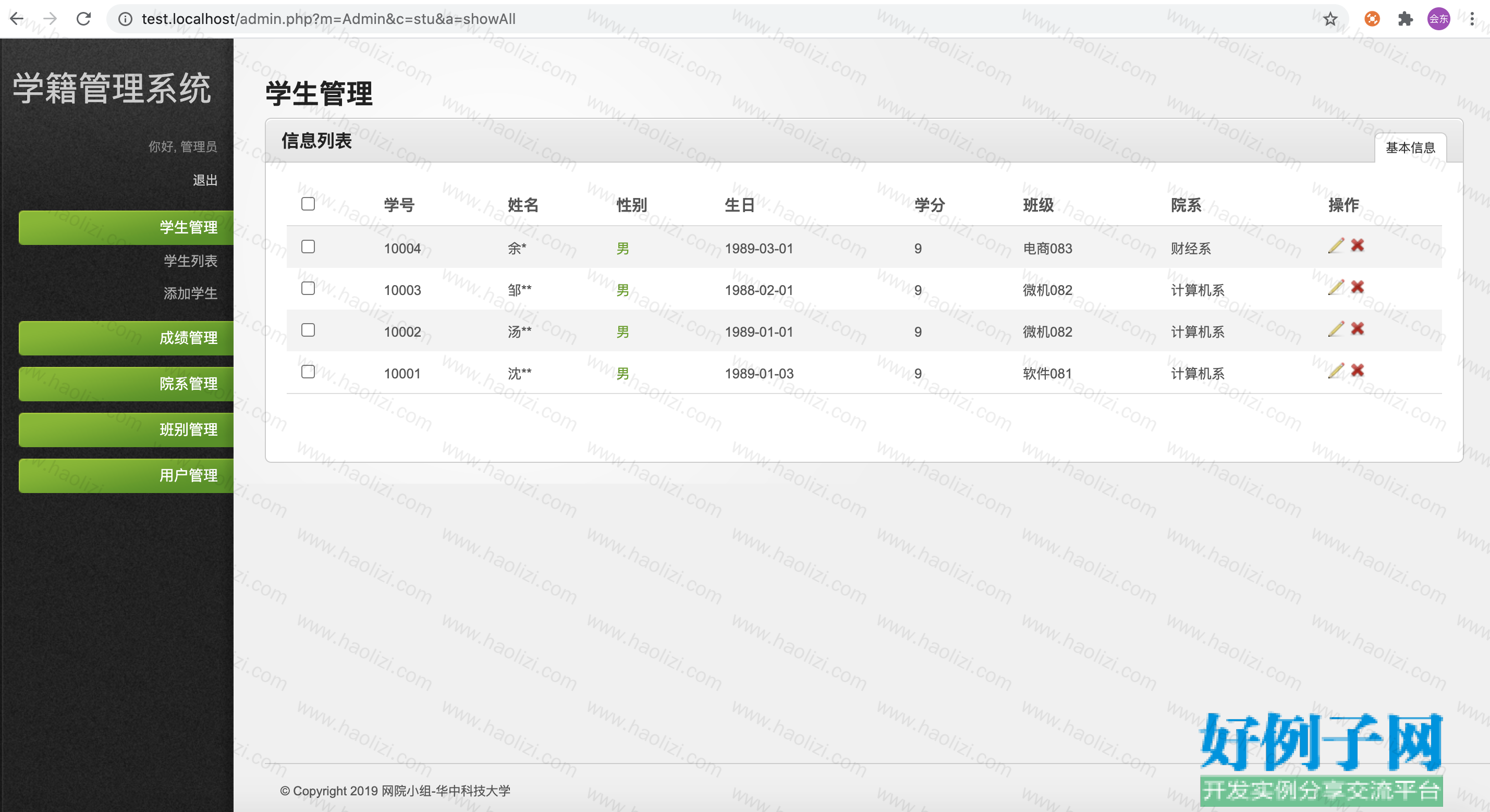This screenshot has height=812, width=1490.
Task: Open the 成绩管理 sidebar menu
Action: click(126, 338)
